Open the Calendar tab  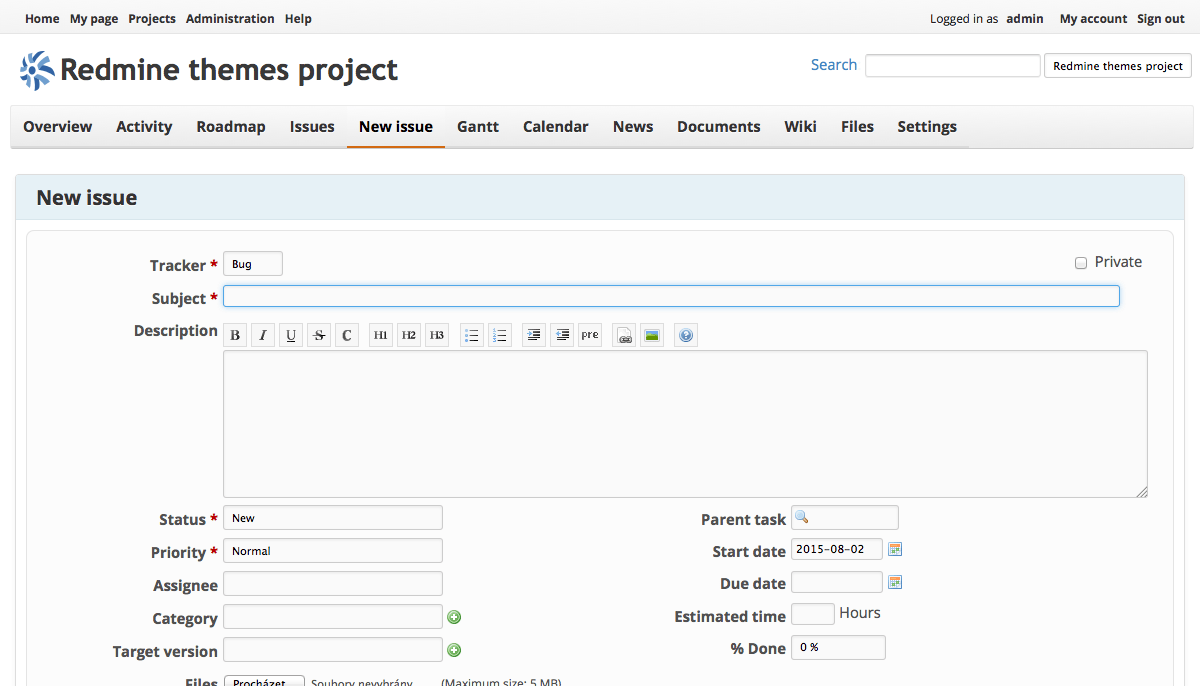click(x=556, y=127)
